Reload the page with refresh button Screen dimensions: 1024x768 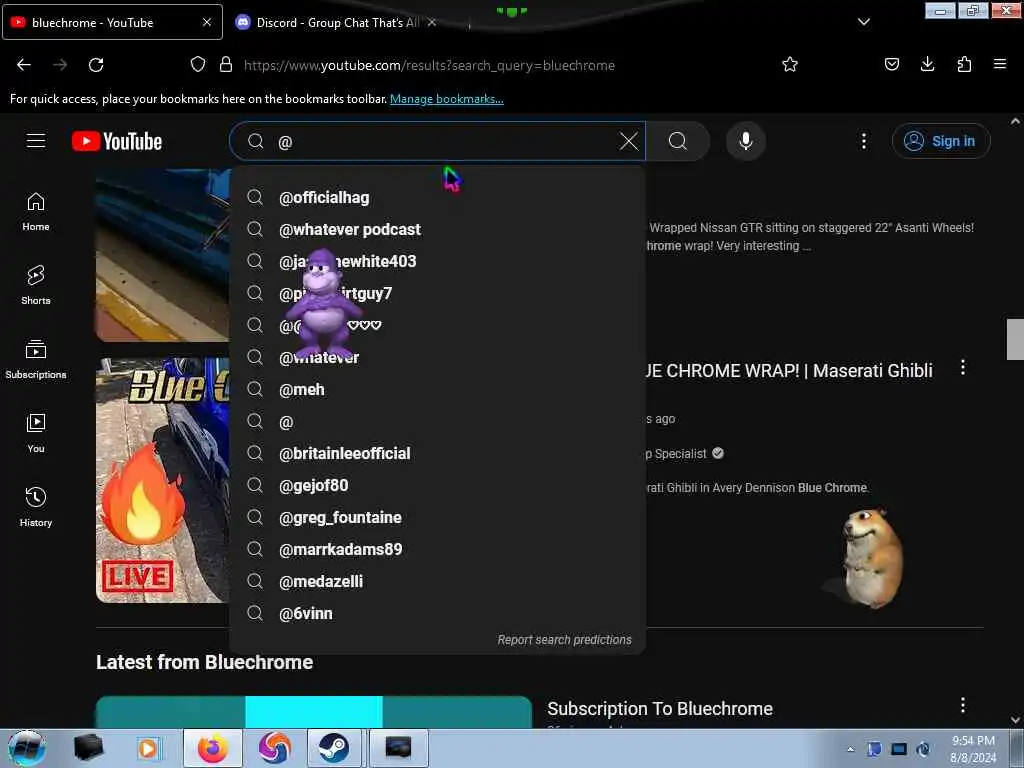coord(96,65)
